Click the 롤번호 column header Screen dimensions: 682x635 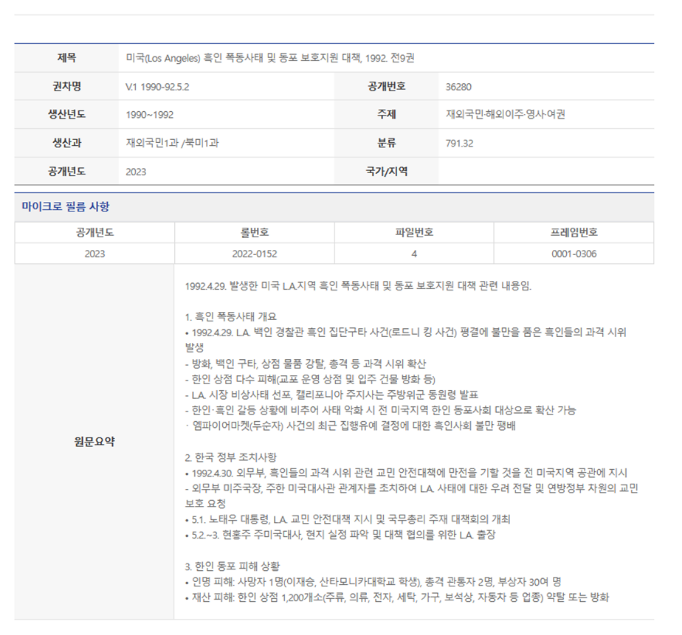[254, 233]
